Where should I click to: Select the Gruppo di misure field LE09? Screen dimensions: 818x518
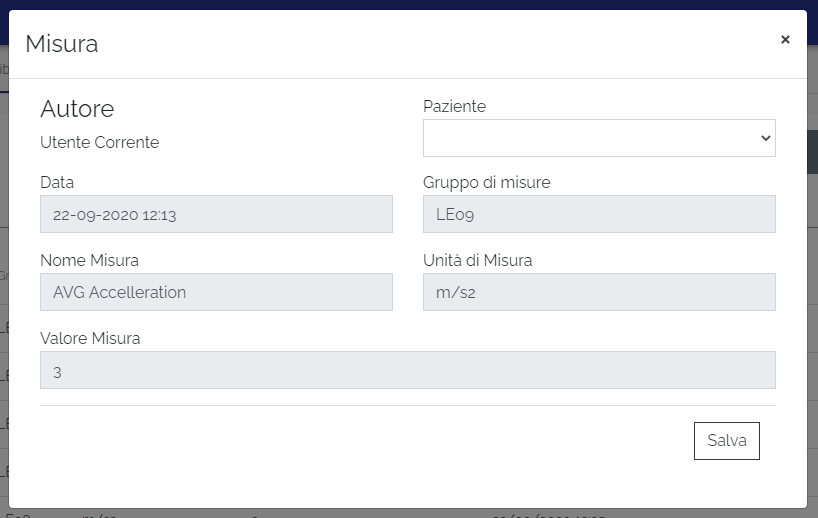[599, 214]
